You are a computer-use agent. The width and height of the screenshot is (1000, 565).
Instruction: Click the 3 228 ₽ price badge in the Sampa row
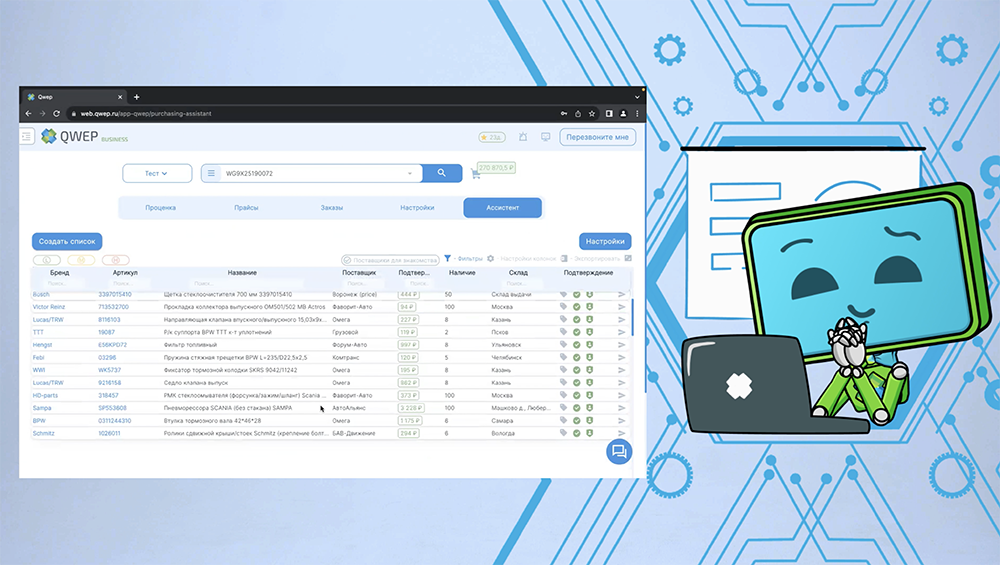point(409,408)
